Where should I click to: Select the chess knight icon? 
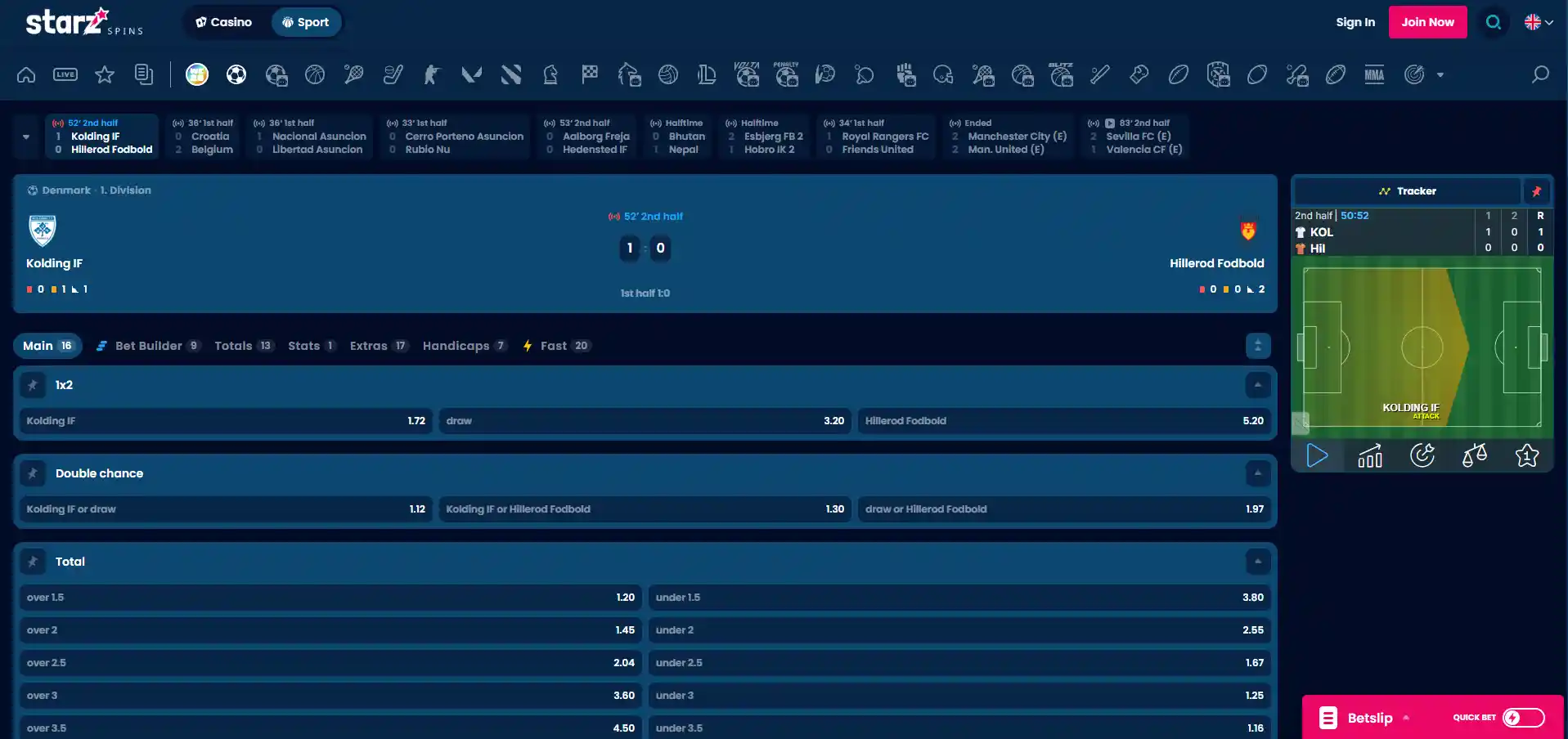coord(550,75)
